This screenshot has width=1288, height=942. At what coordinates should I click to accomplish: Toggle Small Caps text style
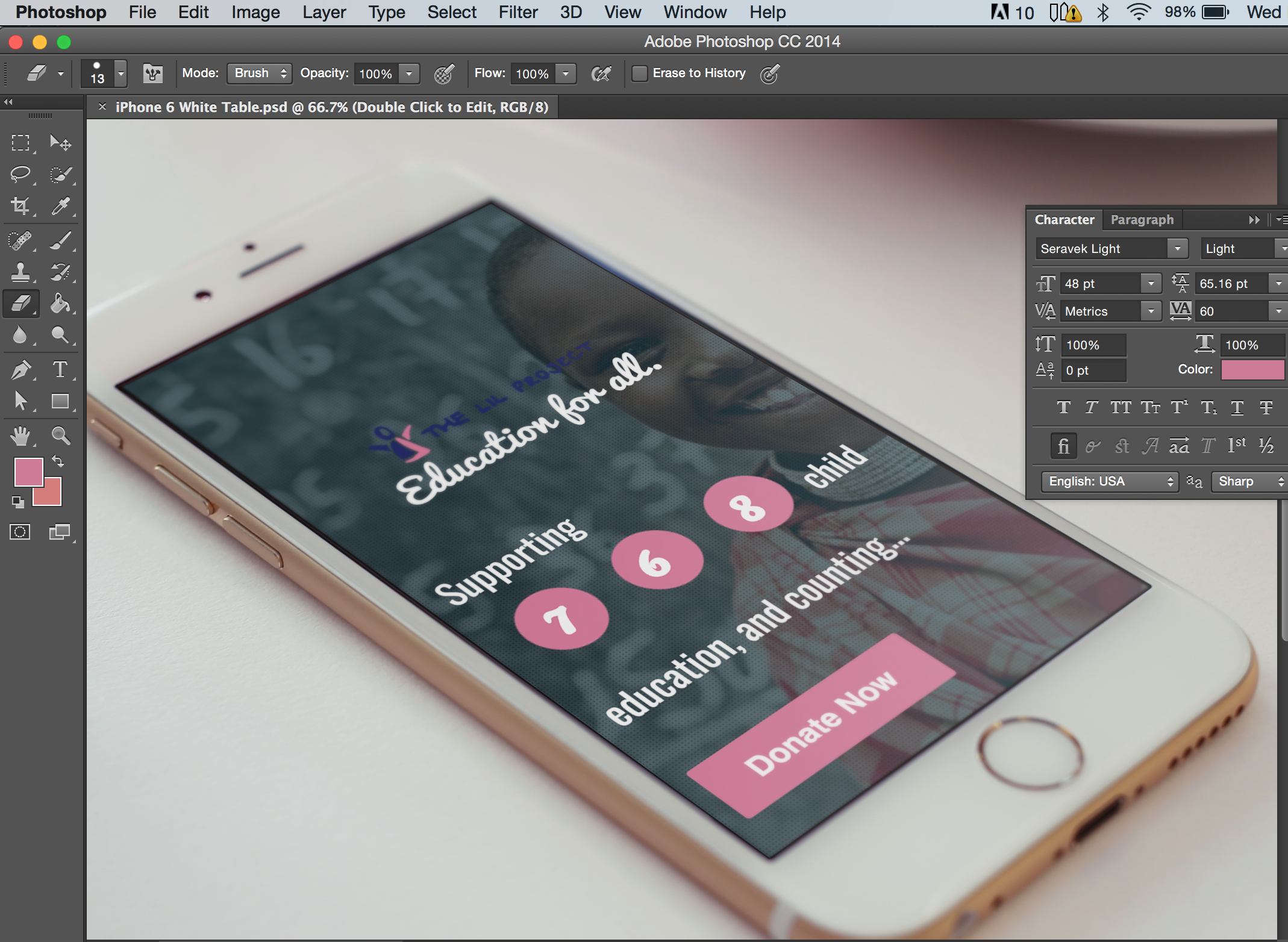click(1150, 408)
